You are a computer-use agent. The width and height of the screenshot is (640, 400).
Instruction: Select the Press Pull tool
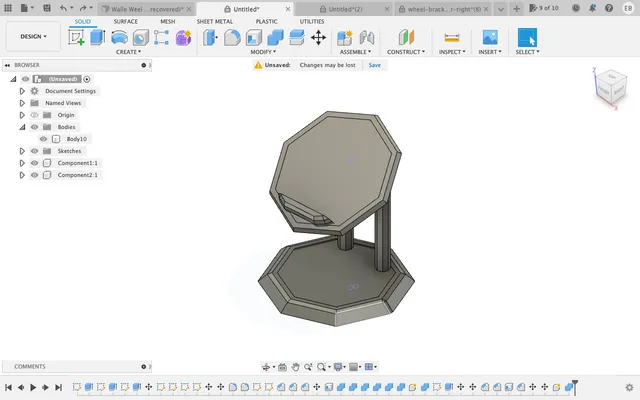[x=211, y=38]
